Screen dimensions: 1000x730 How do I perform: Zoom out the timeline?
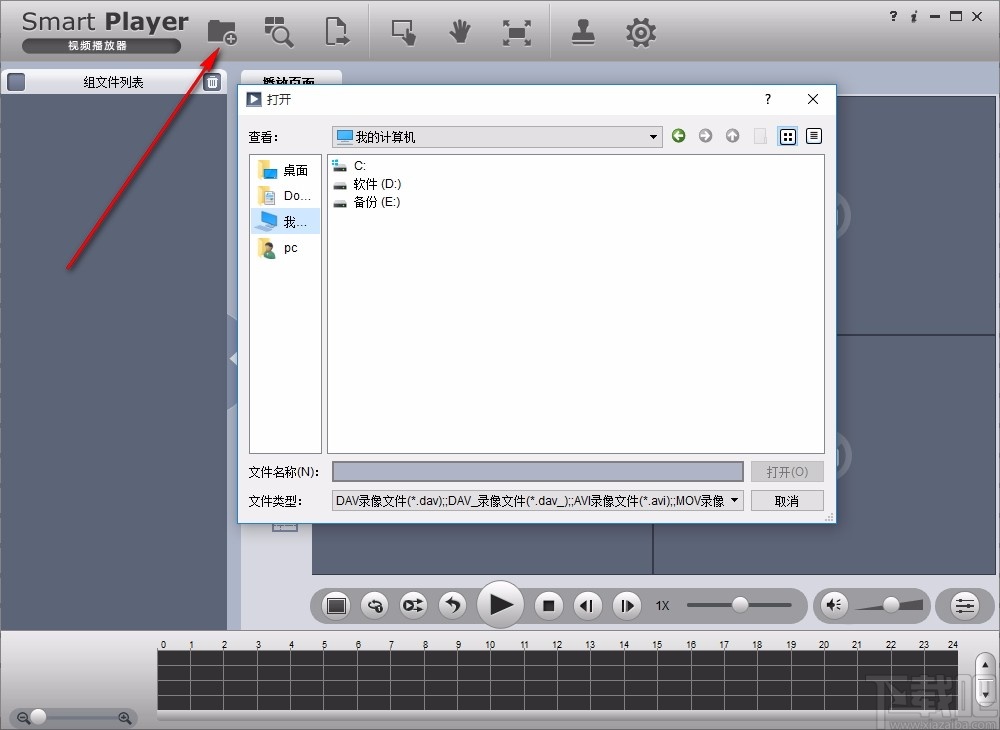24,718
